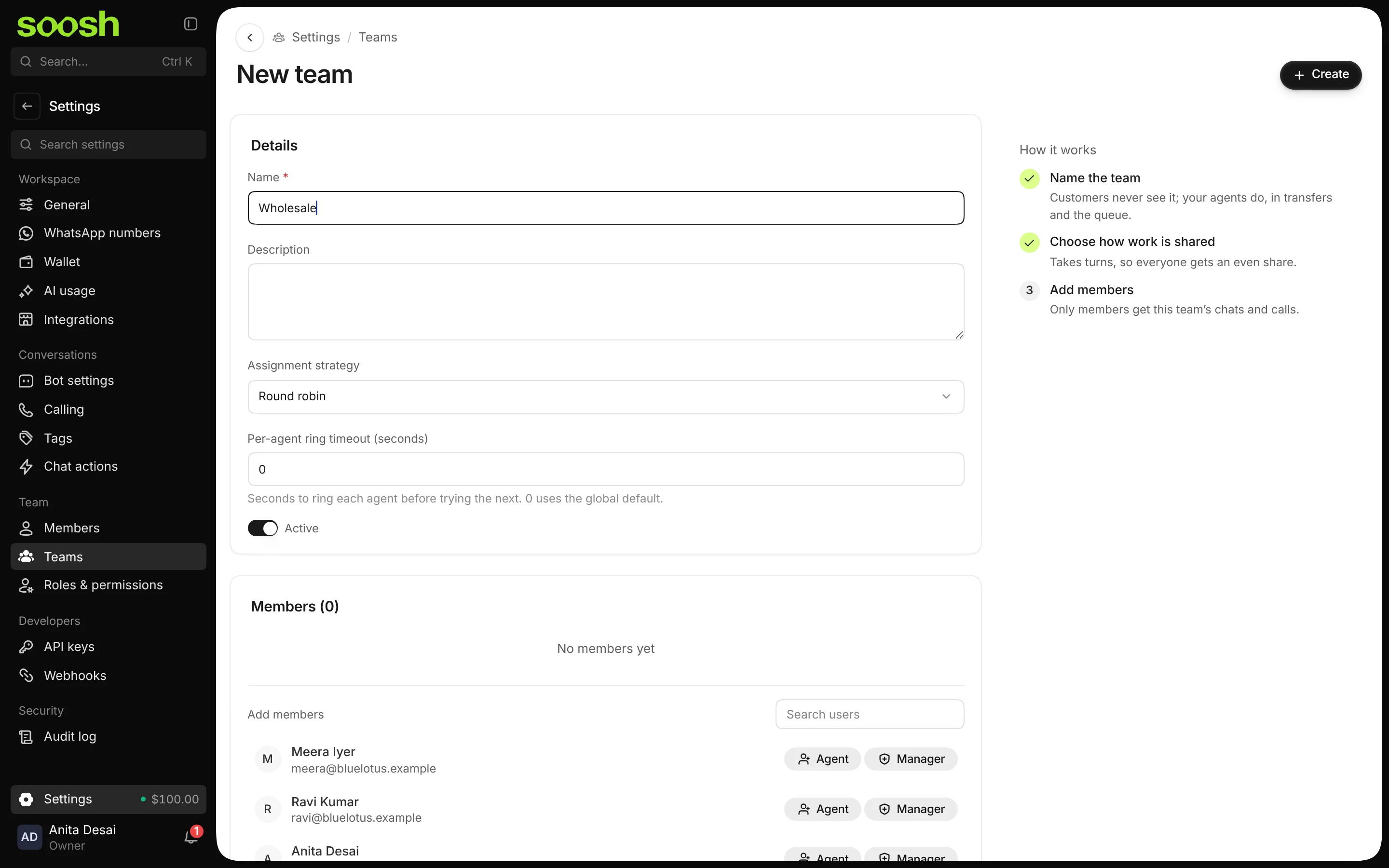Click the Search settings field
This screenshot has height=868, width=1389.
(109, 145)
